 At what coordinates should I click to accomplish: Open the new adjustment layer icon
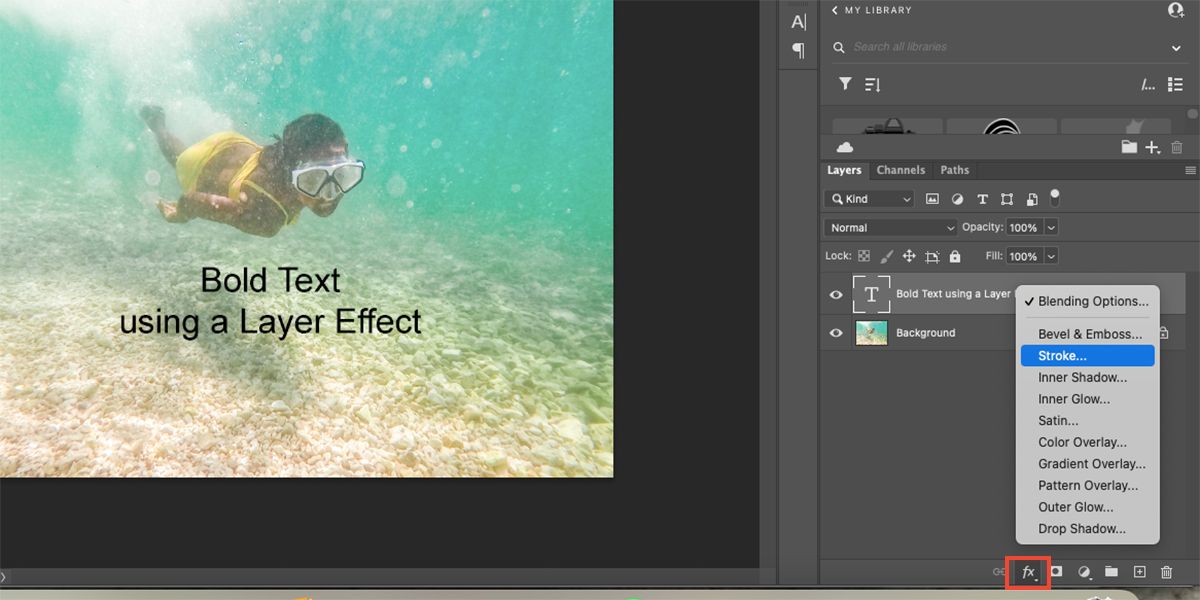[x=1084, y=572]
